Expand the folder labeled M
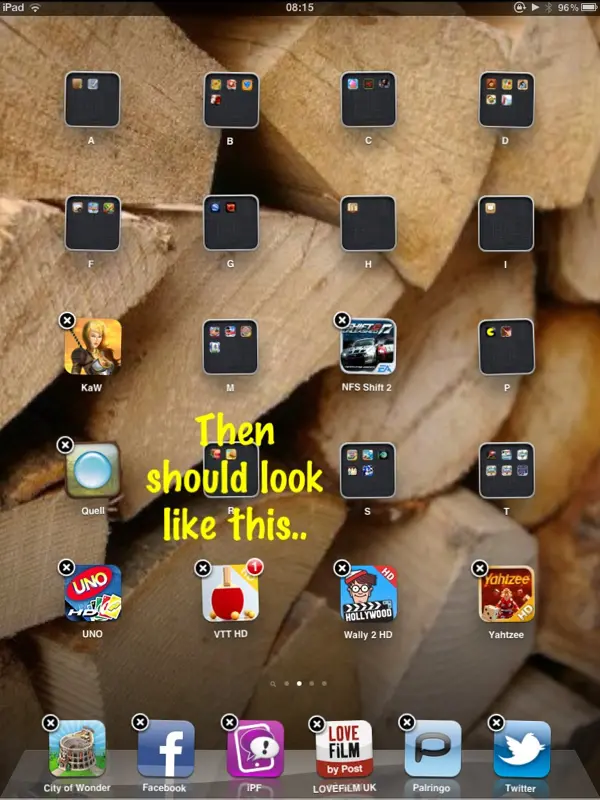The image size is (600, 800). click(x=230, y=347)
